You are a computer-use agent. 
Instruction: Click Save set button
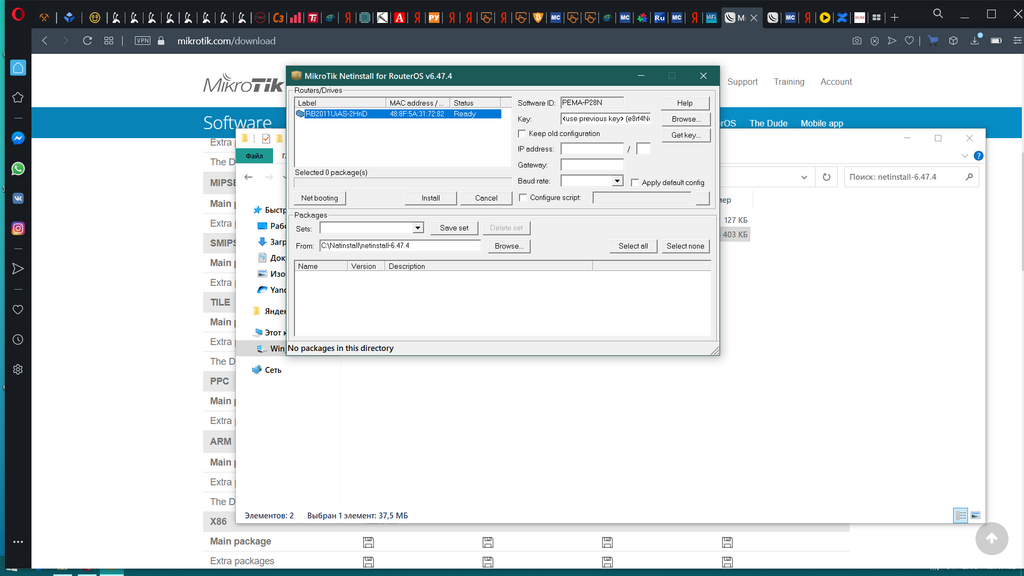(454, 228)
